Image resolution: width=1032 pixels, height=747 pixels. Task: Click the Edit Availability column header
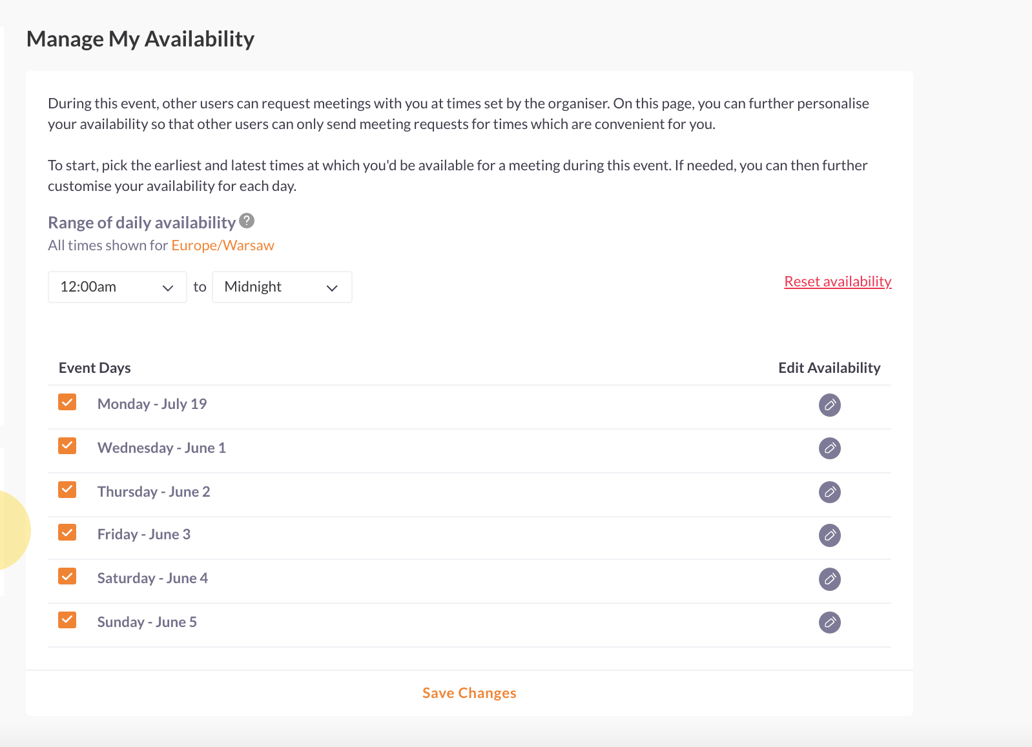coord(829,367)
